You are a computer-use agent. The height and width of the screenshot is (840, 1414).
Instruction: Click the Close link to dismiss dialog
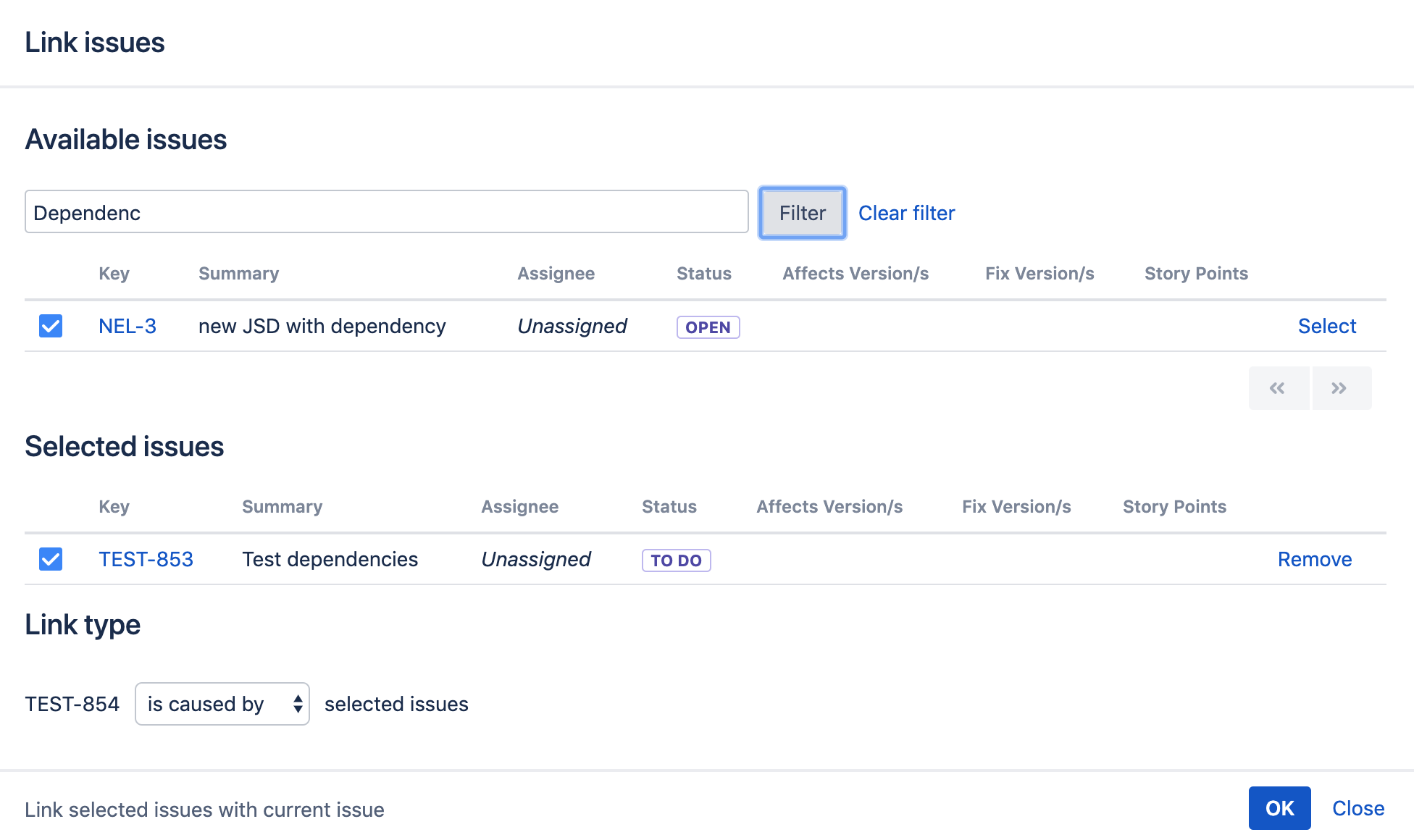pyautogui.click(x=1358, y=808)
